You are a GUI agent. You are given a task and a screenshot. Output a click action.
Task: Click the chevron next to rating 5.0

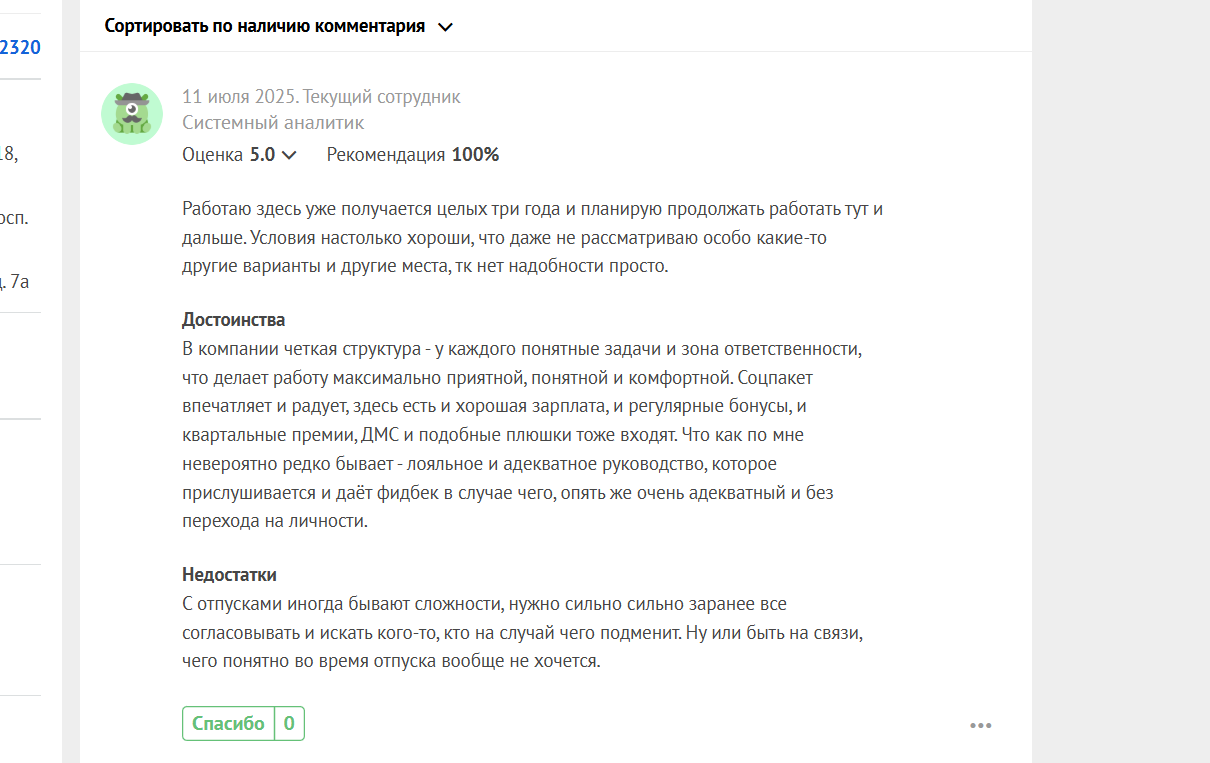pos(289,155)
